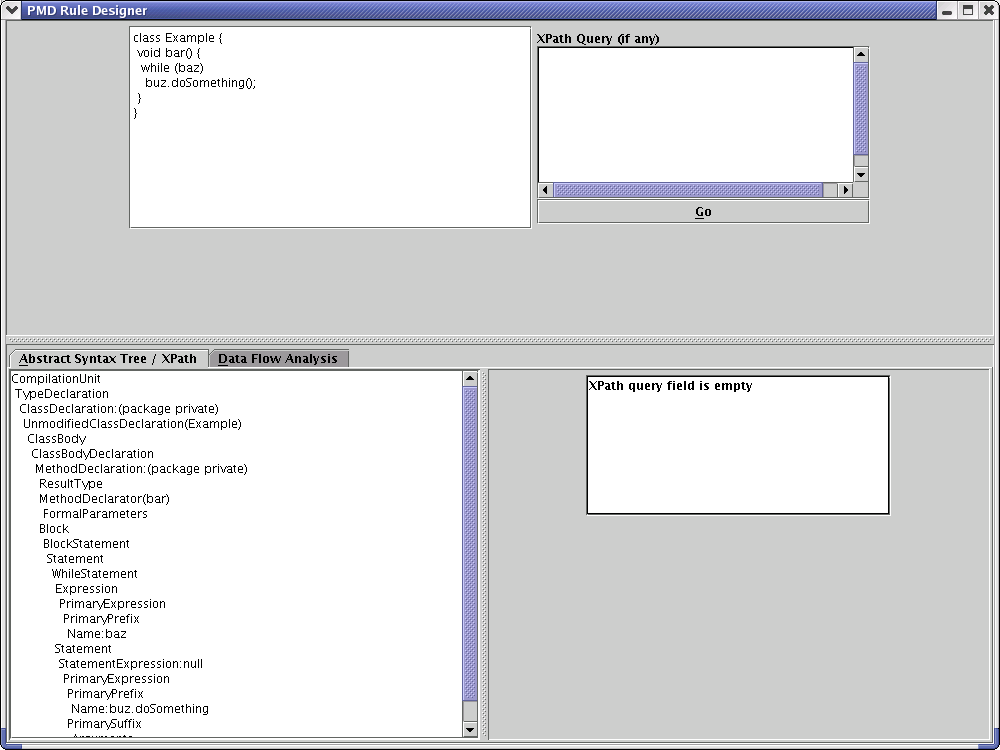Click the XPath query scroll-right arrow
The image size is (1000, 750).
coord(846,189)
